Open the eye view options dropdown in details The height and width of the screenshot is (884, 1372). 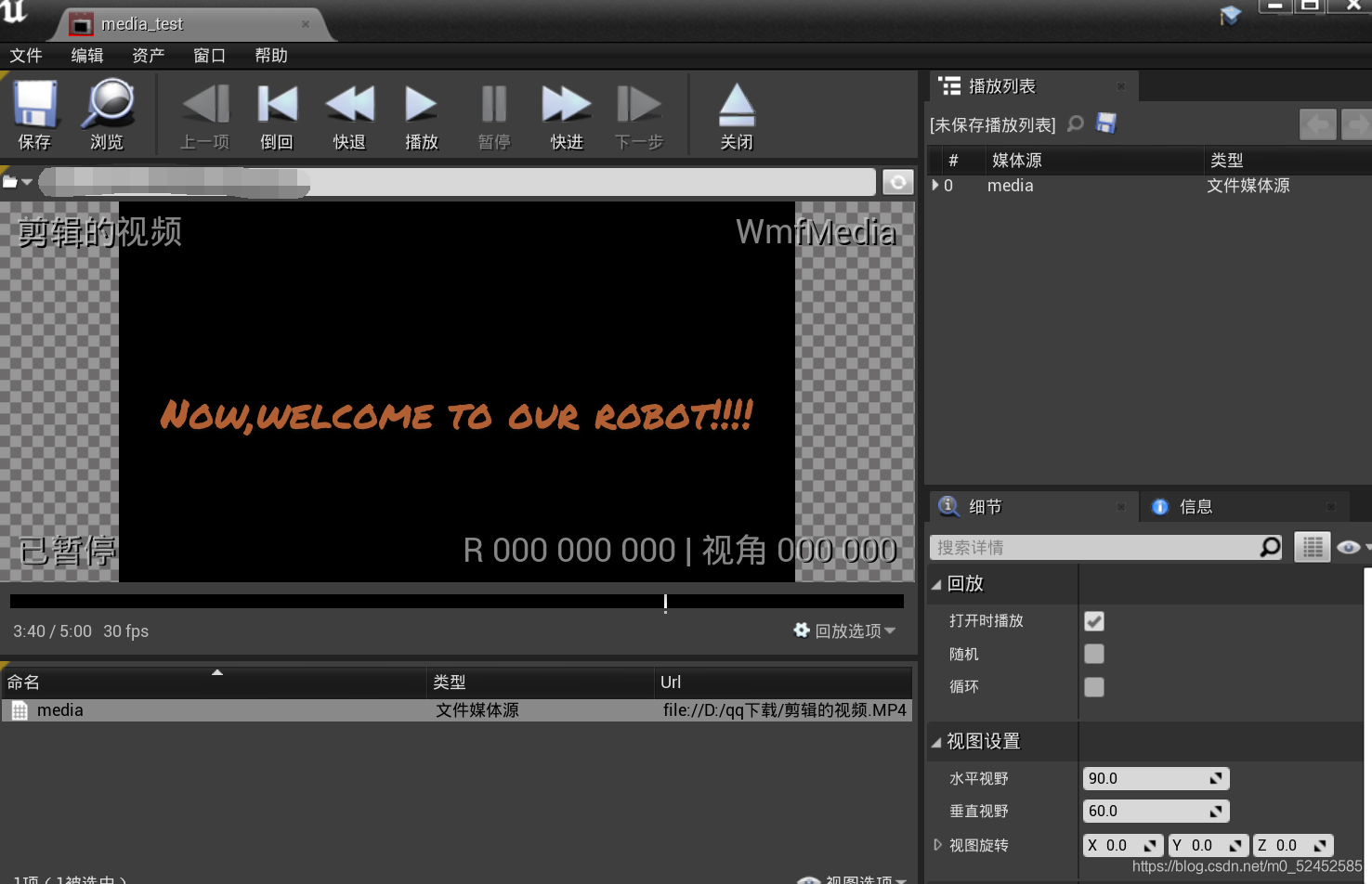click(1352, 547)
